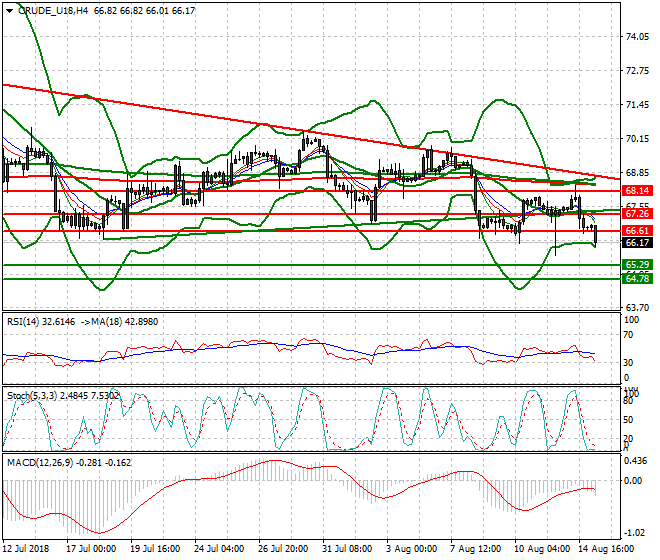Click the 26 Jul 20:00 time label

point(283,549)
